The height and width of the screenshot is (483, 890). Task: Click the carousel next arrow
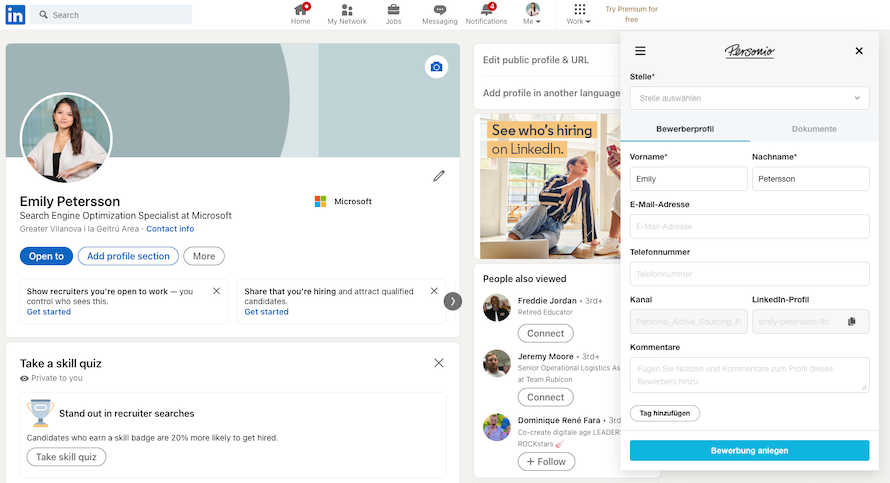pyautogui.click(x=452, y=301)
